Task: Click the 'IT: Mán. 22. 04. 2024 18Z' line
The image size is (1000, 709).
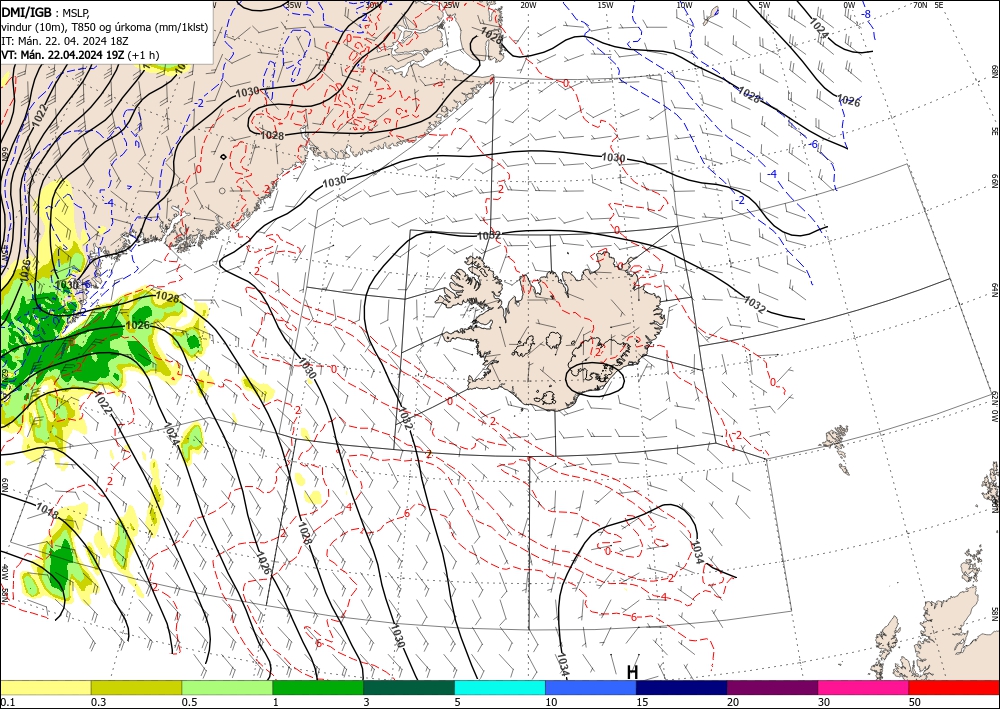Action: (64, 40)
